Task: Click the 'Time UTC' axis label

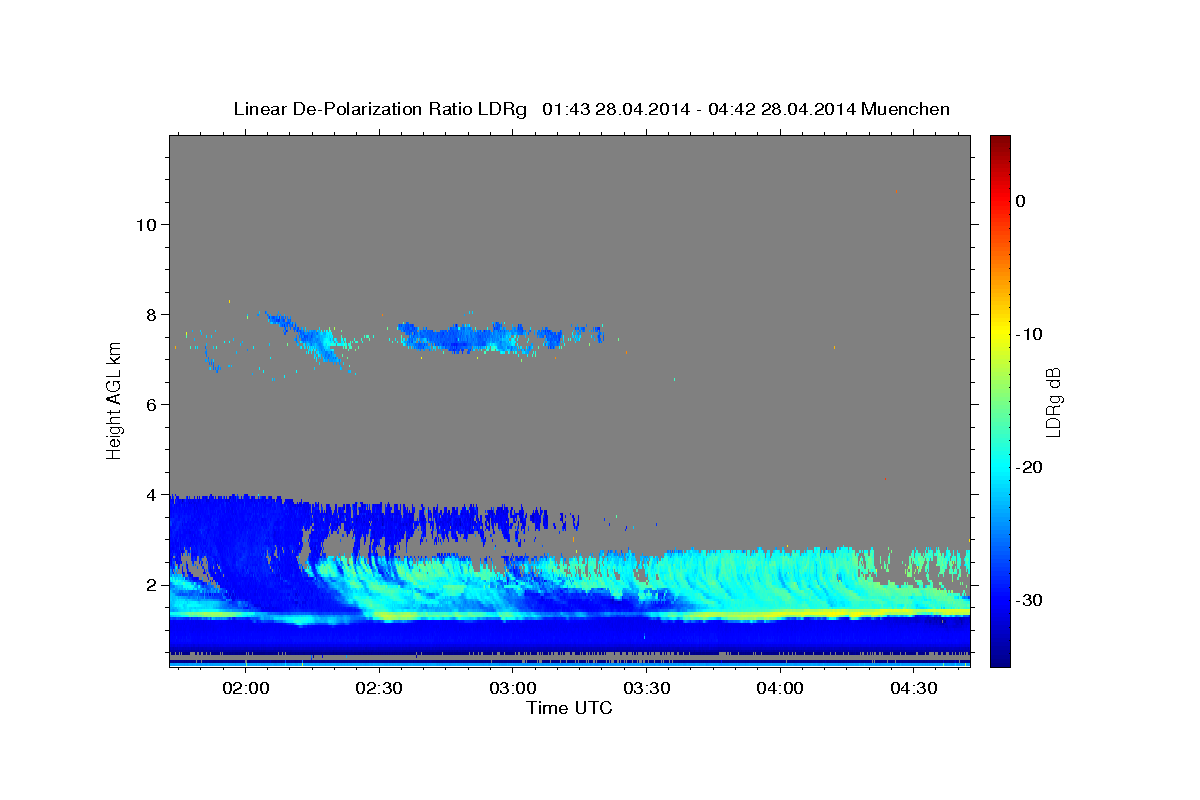Action: tap(569, 708)
